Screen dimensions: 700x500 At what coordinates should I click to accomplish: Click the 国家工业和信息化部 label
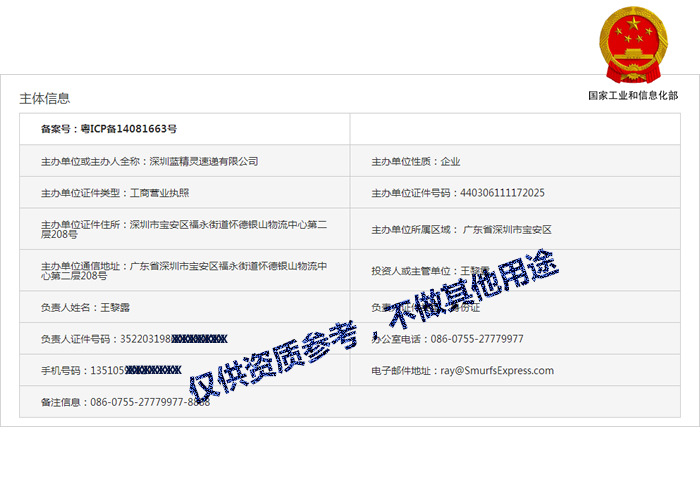click(632, 95)
